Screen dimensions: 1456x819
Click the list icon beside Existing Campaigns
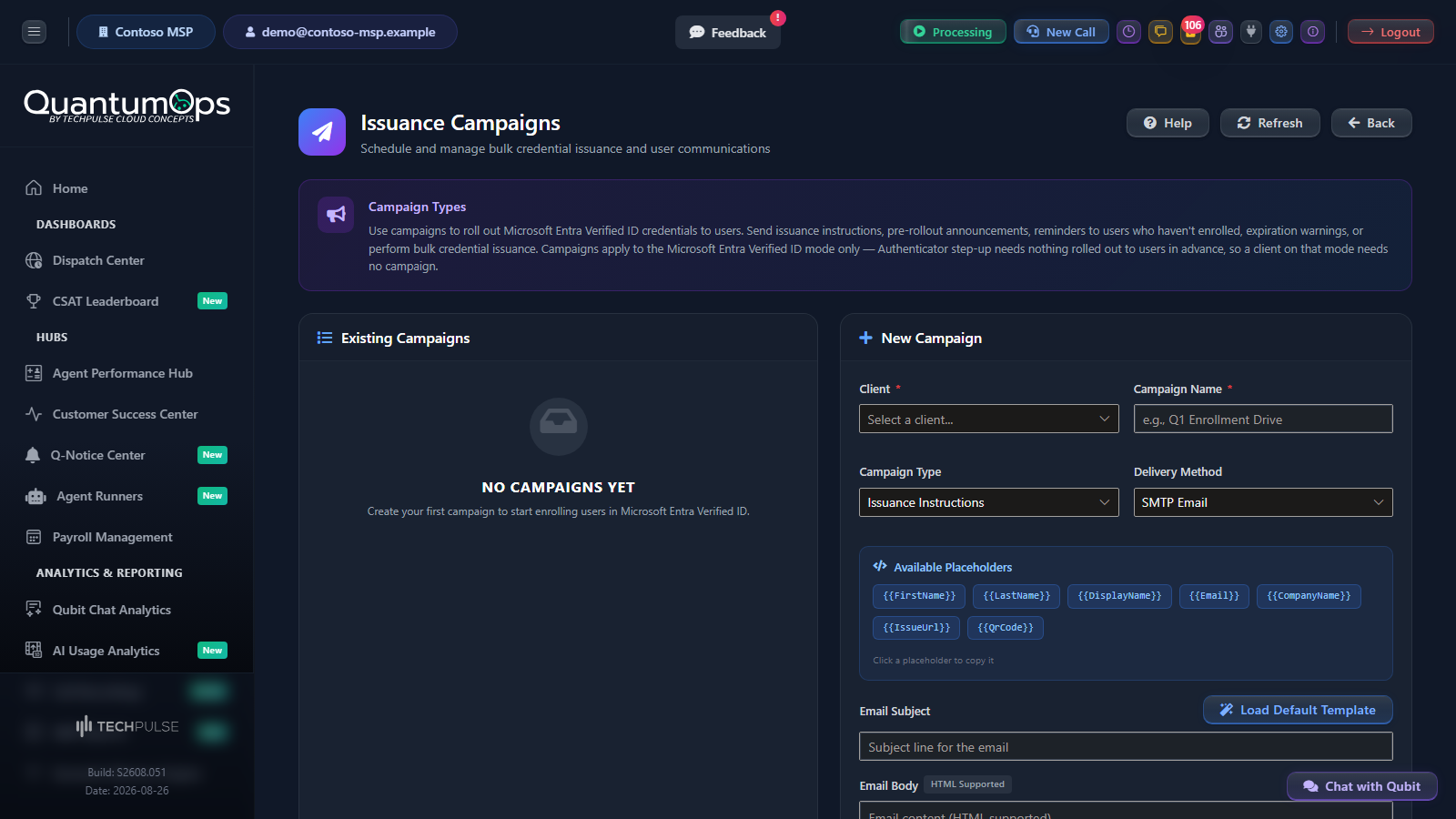325,338
